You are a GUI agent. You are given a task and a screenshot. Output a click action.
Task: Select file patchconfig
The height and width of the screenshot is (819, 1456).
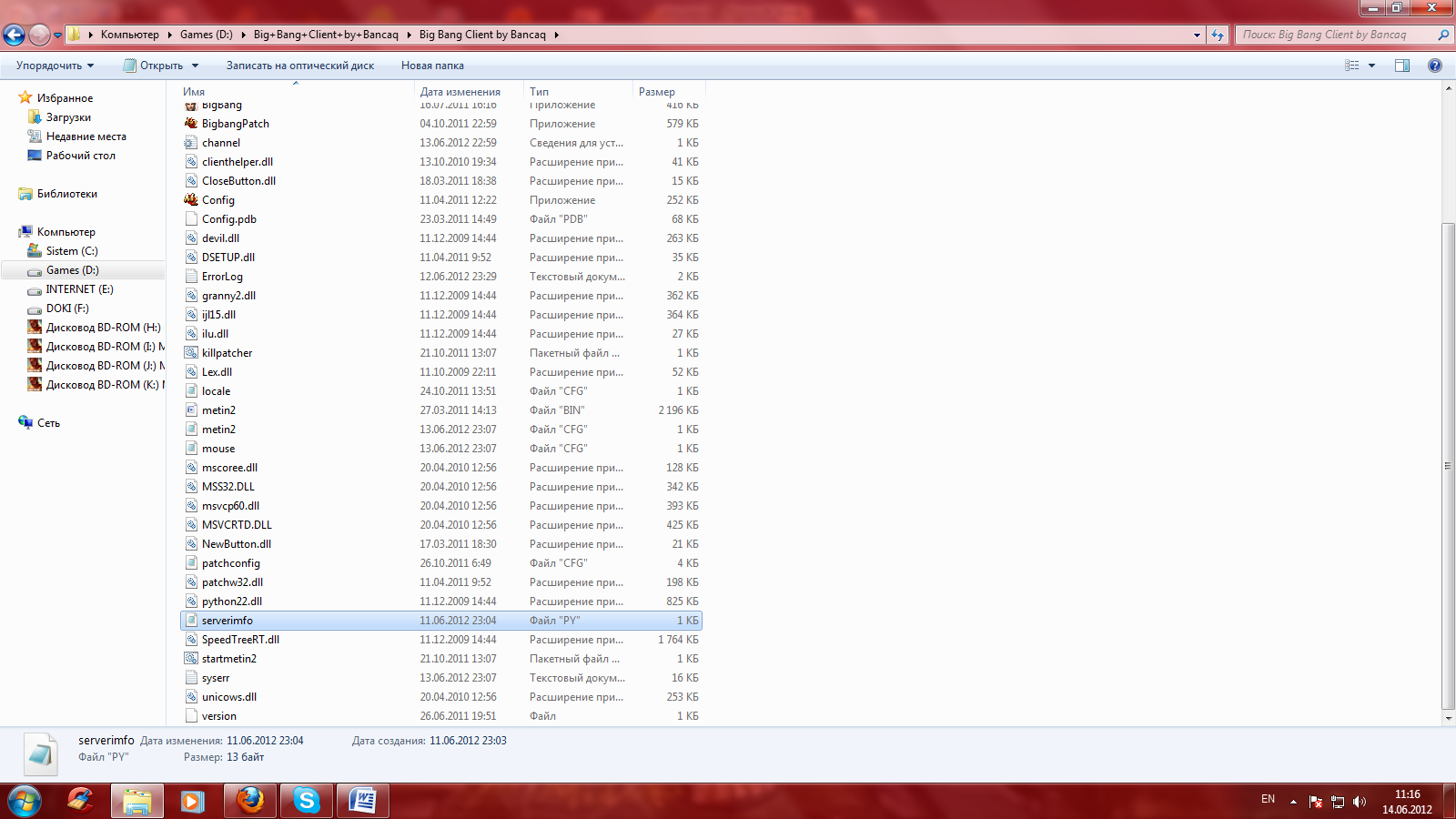click(x=231, y=563)
